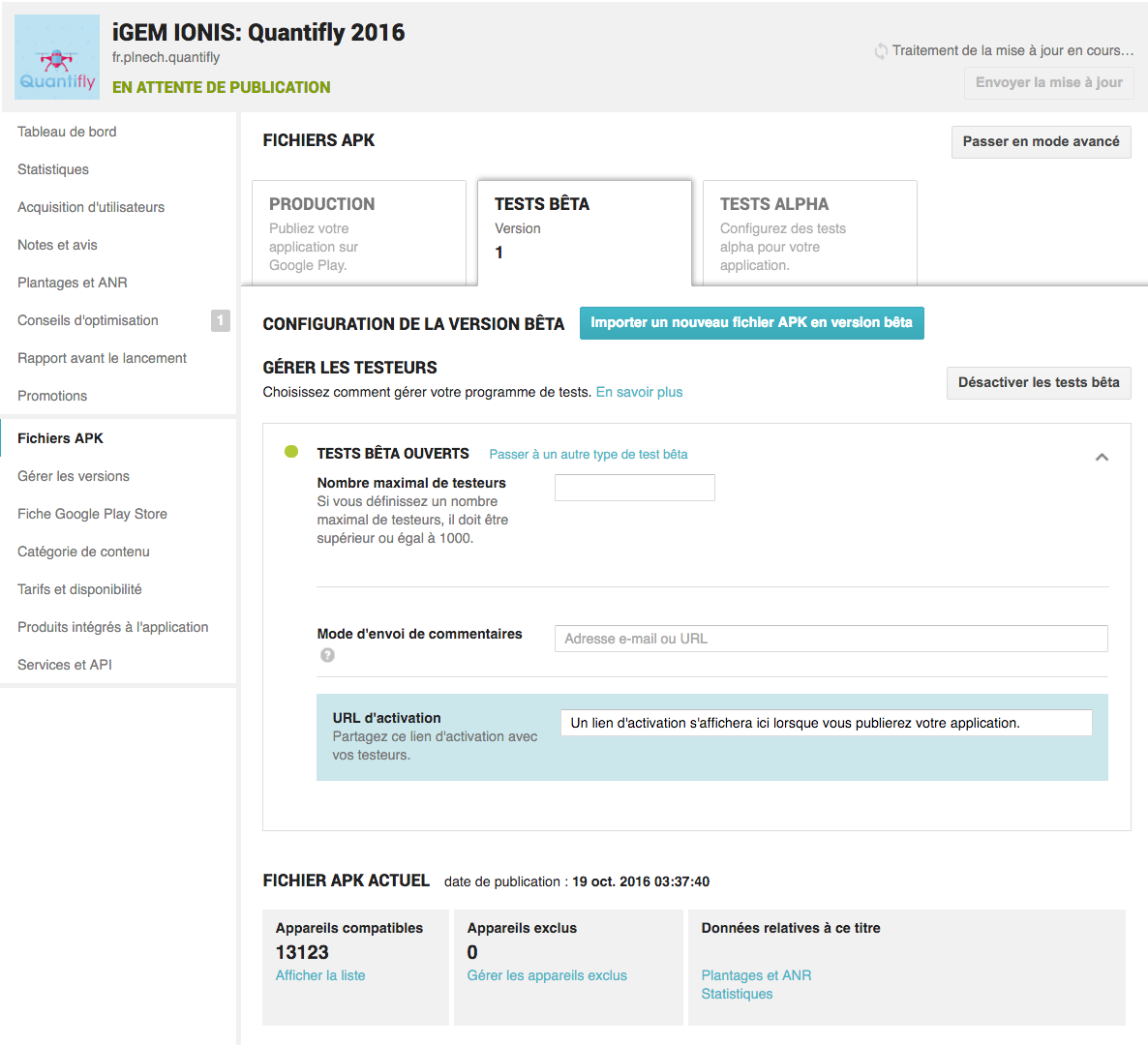Click Passer à un autre type de test bêta
This screenshot has height=1045, width=1148.
tap(589, 455)
